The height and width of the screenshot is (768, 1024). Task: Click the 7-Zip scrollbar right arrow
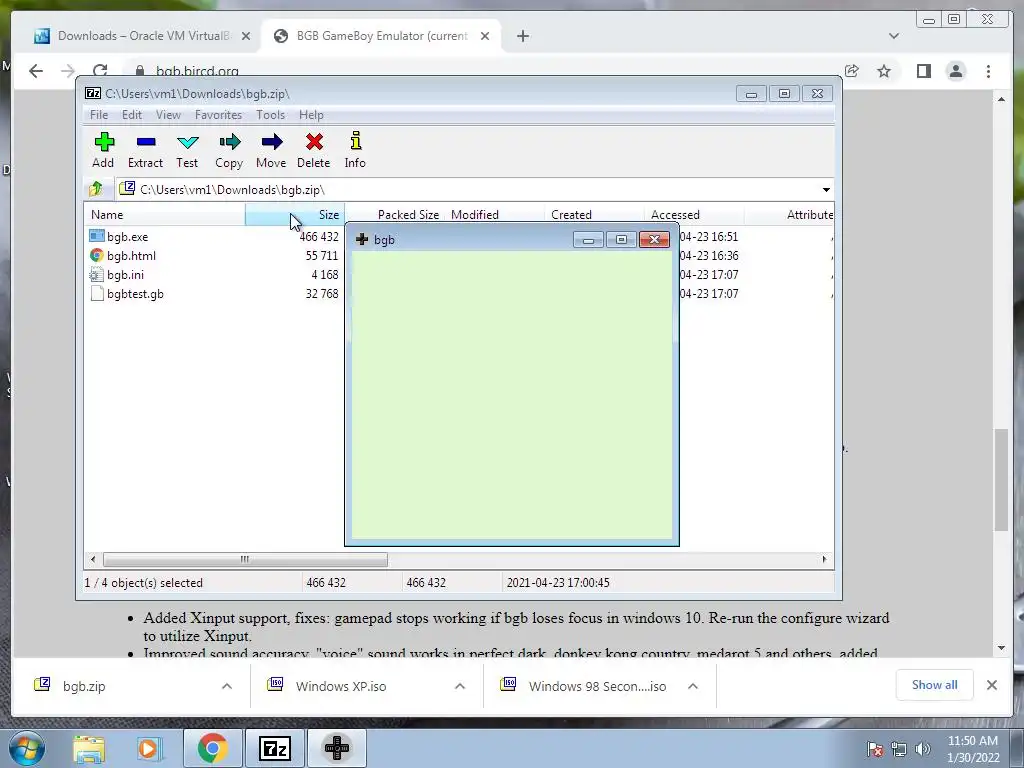pyautogui.click(x=824, y=559)
